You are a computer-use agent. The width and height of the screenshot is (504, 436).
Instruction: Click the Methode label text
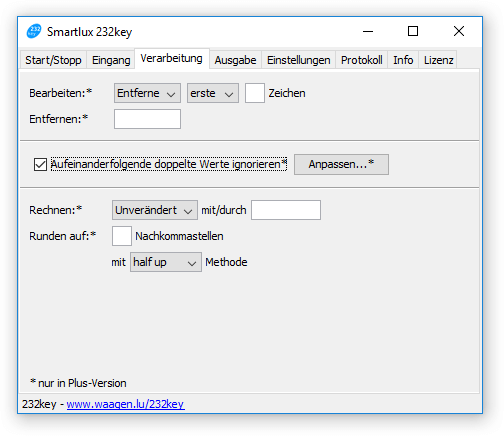[x=226, y=262]
